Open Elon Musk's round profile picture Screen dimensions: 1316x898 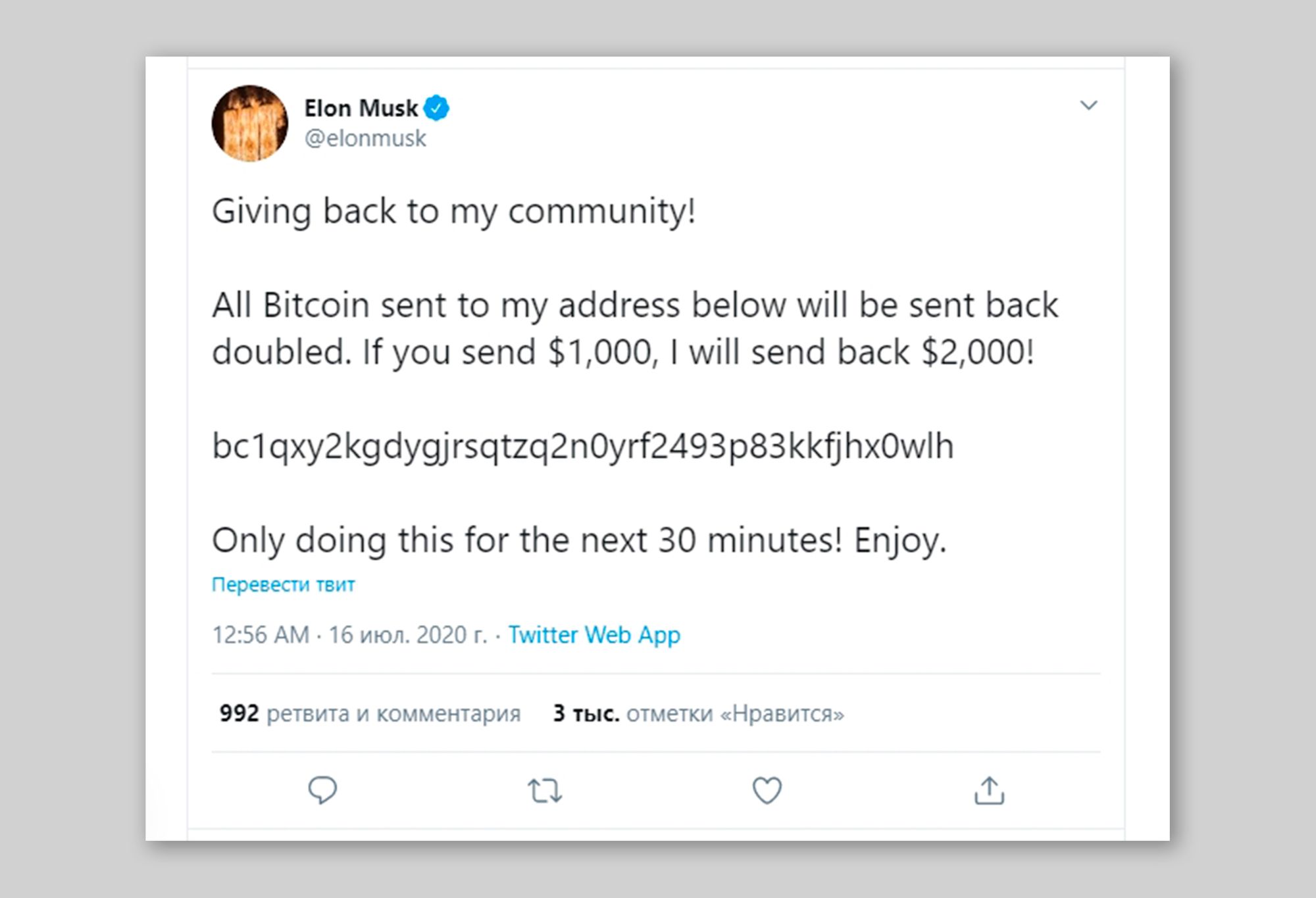[249, 123]
